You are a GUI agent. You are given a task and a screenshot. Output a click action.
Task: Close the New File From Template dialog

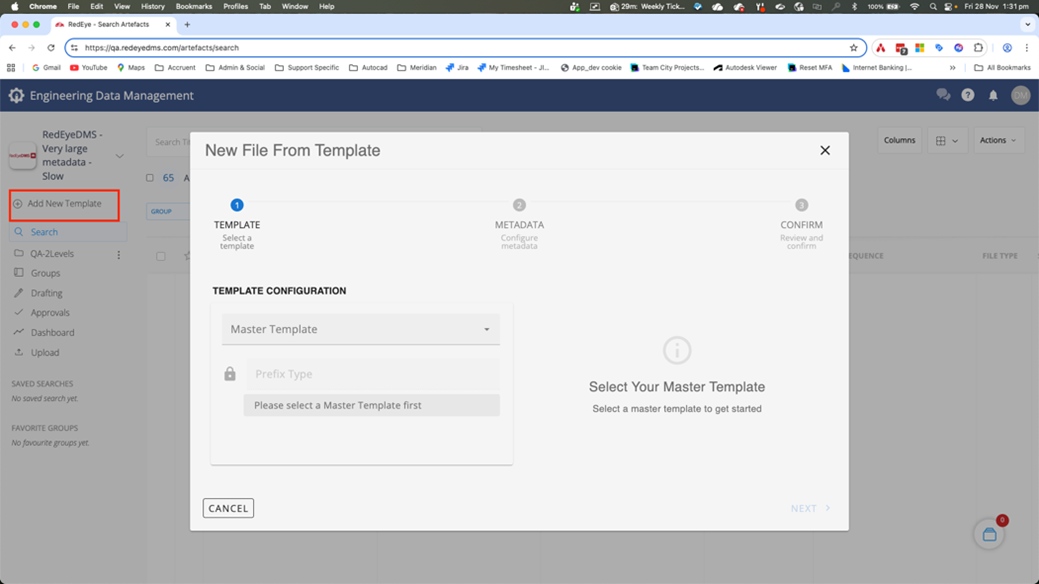click(825, 150)
